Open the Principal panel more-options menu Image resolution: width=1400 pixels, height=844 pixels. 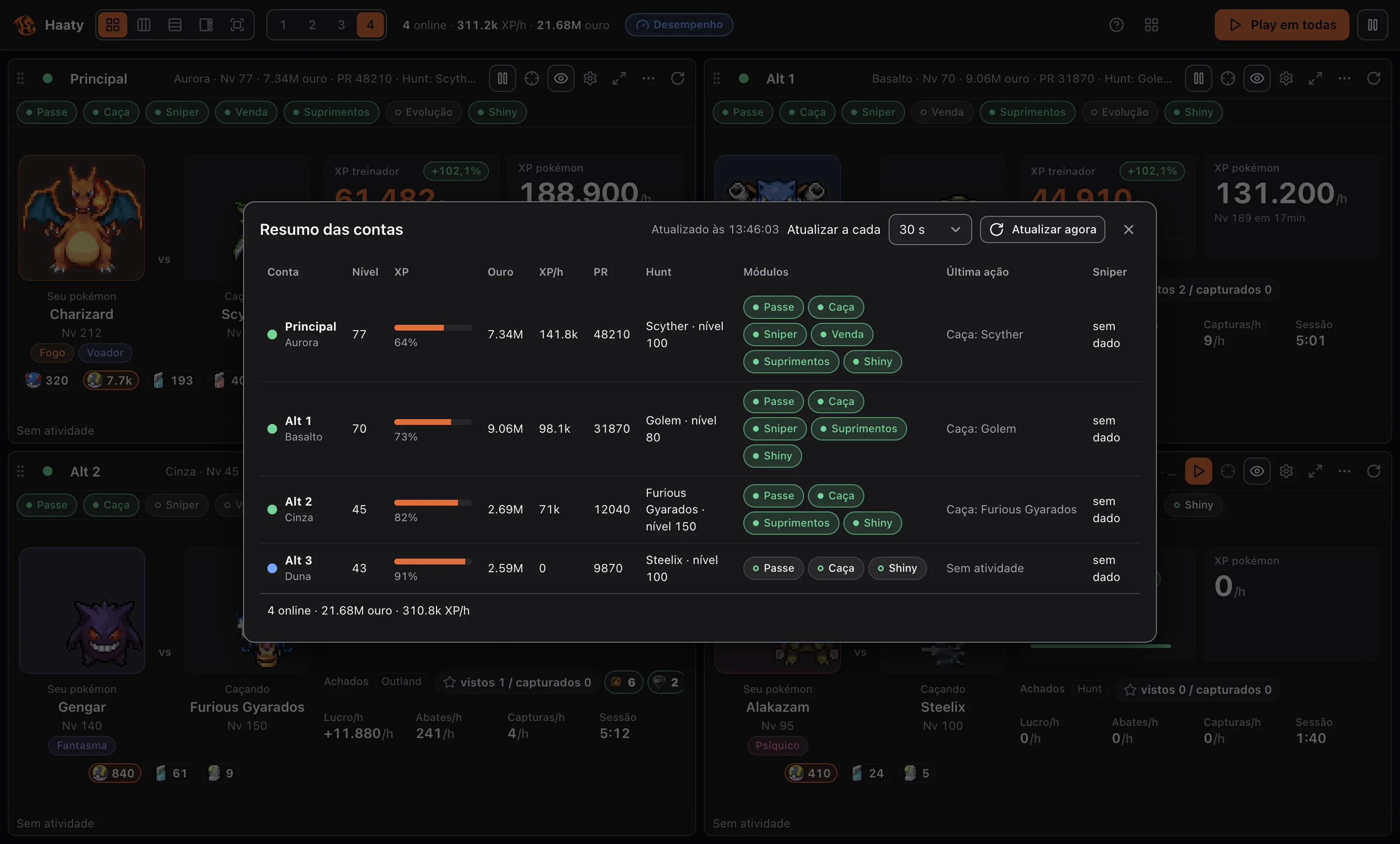(x=648, y=78)
